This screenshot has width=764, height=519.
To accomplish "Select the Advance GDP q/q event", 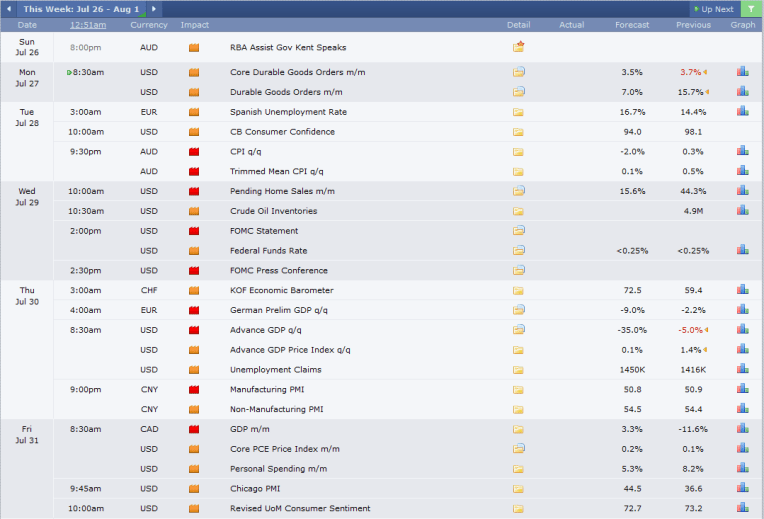I will pos(266,330).
